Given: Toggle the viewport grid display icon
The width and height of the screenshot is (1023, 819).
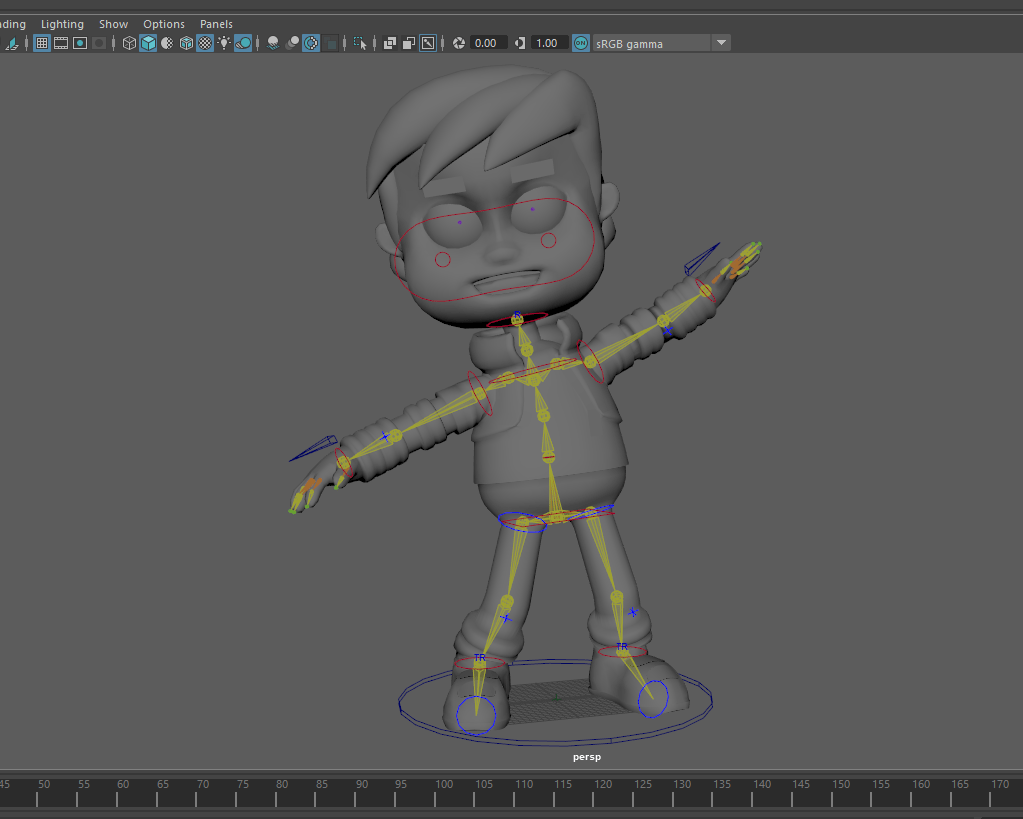Looking at the screenshot, I should pyautogui.click(x=42, y=43).
